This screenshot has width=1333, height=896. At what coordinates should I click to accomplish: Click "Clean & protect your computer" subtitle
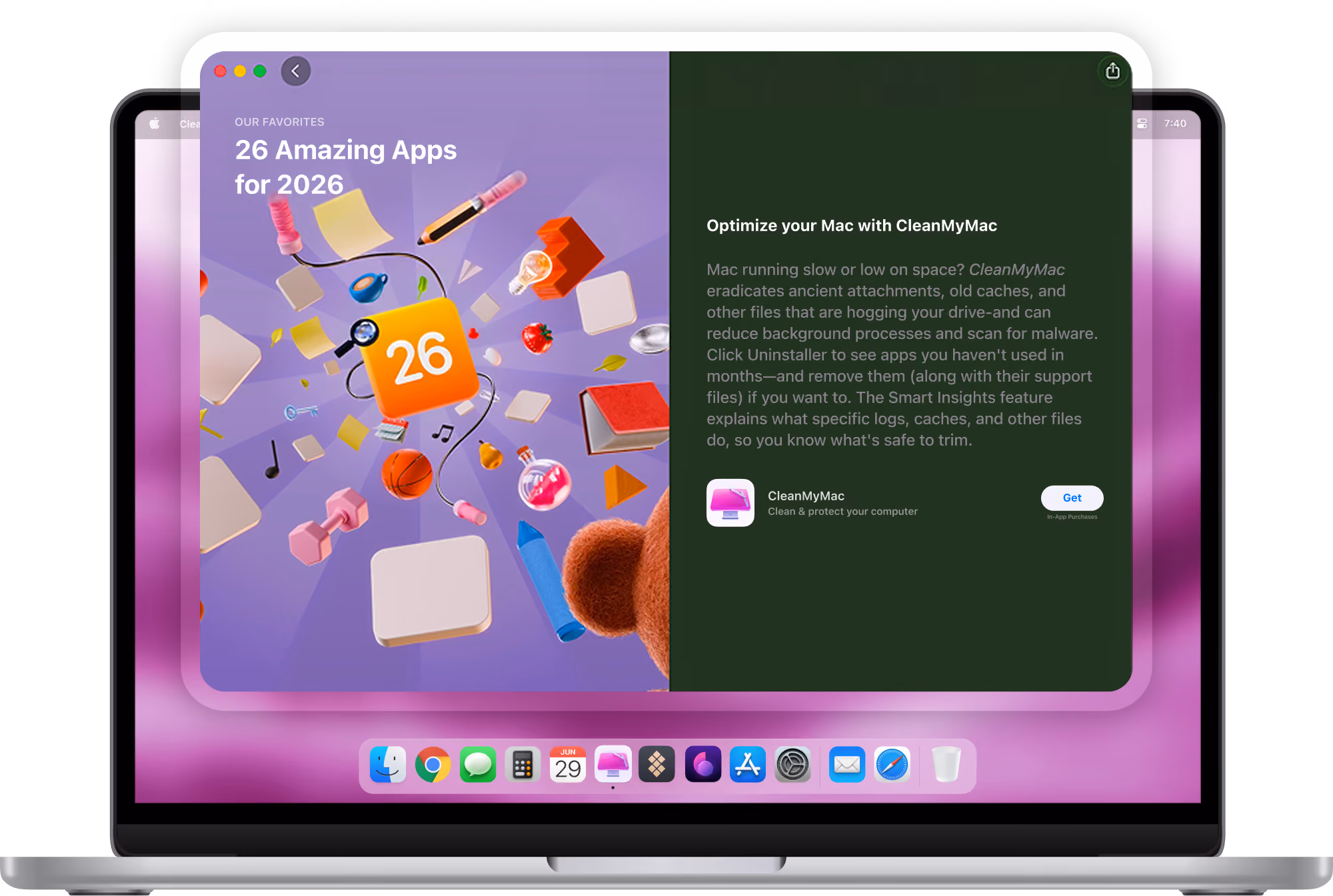pyautogui.click(x=842, y=512)
